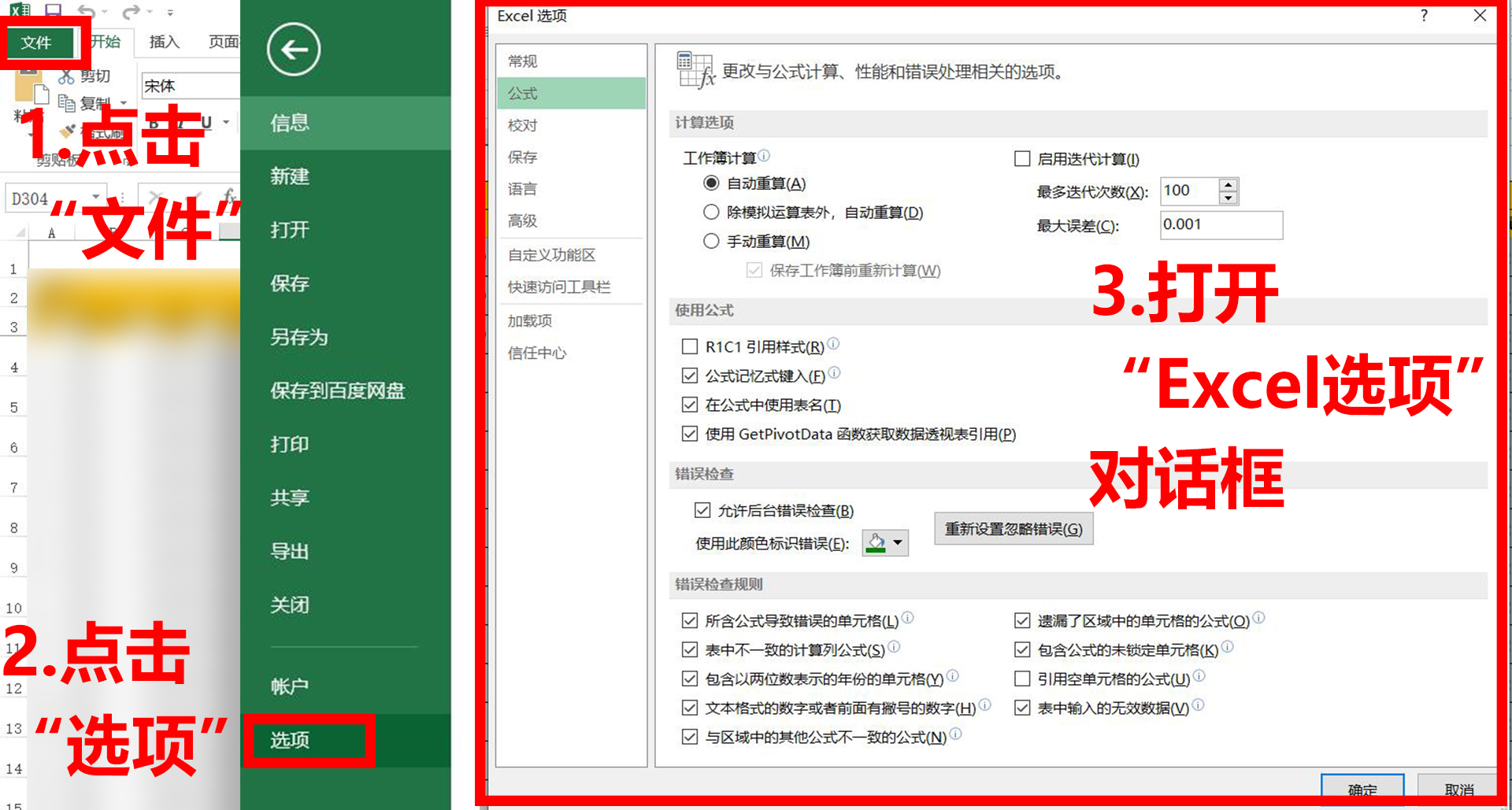Decrease 最多迭代次数 with down spinner

[1228, 198]
